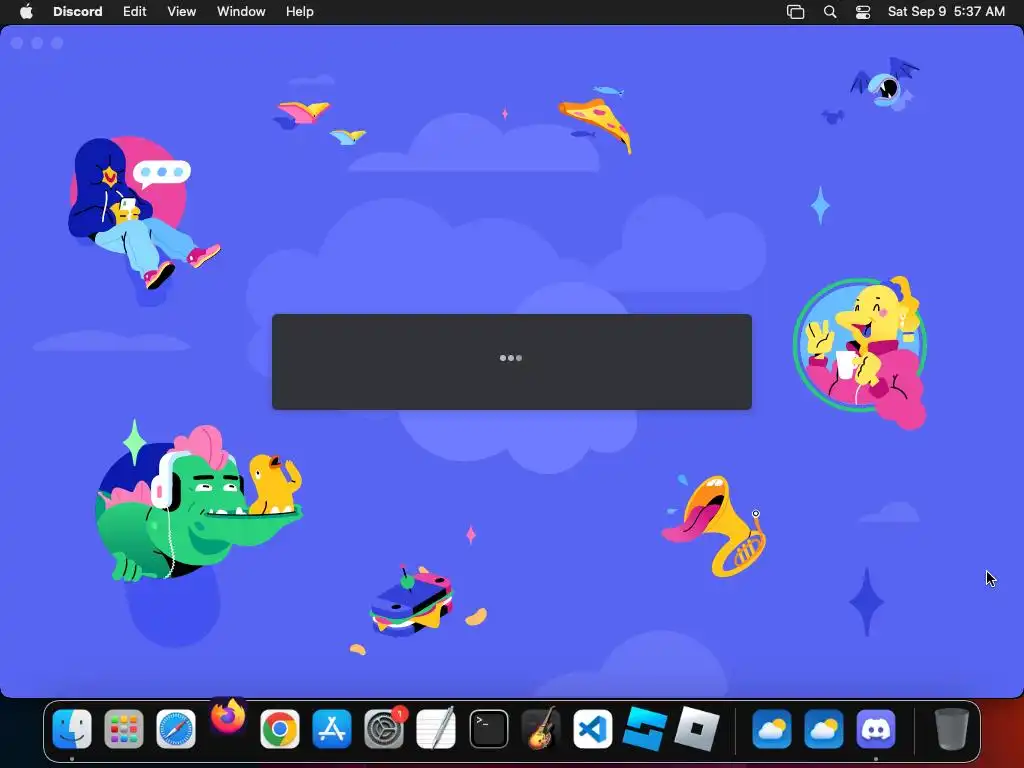This screenshot has width=1024, height=768.
Task: Open the Trash in the Dock
Action: pyautogui.click(x=952, y=729)
